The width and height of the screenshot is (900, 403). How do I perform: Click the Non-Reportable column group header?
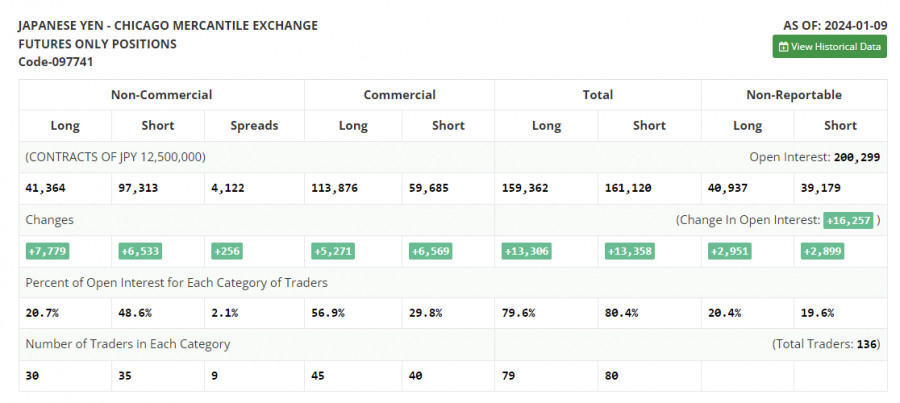793,95
